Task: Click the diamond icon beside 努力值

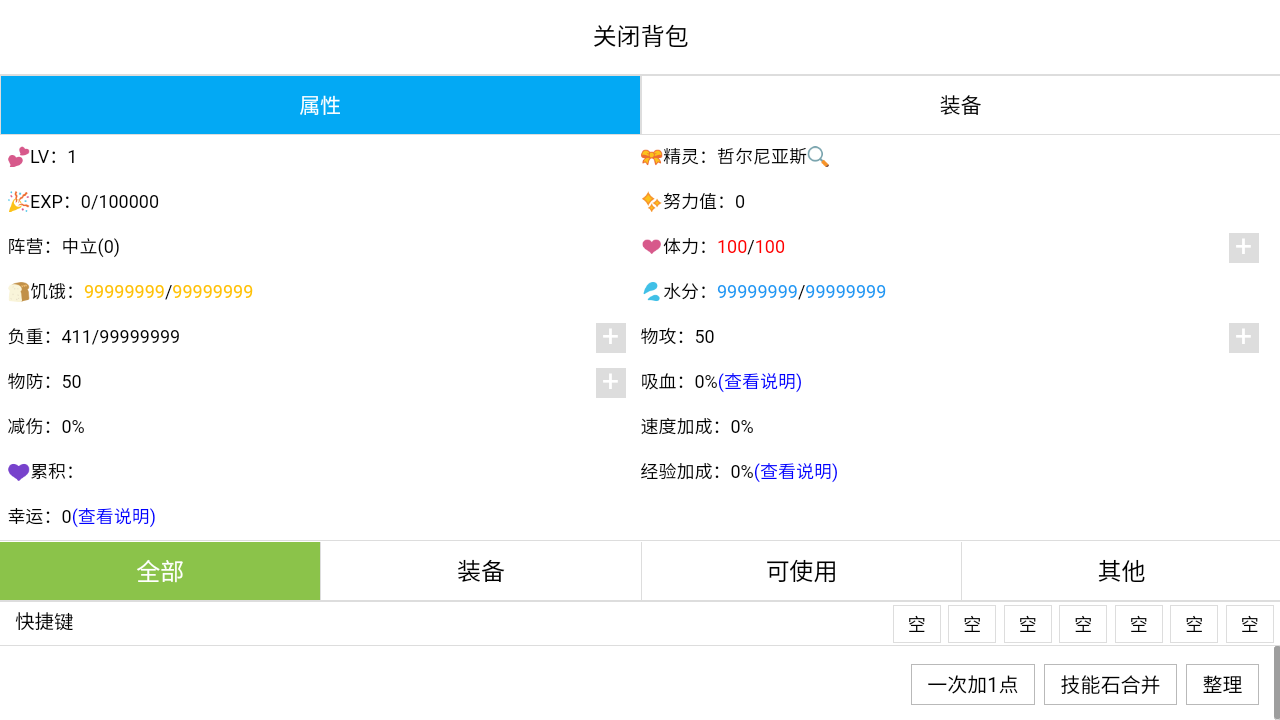Action: point(652,201)
